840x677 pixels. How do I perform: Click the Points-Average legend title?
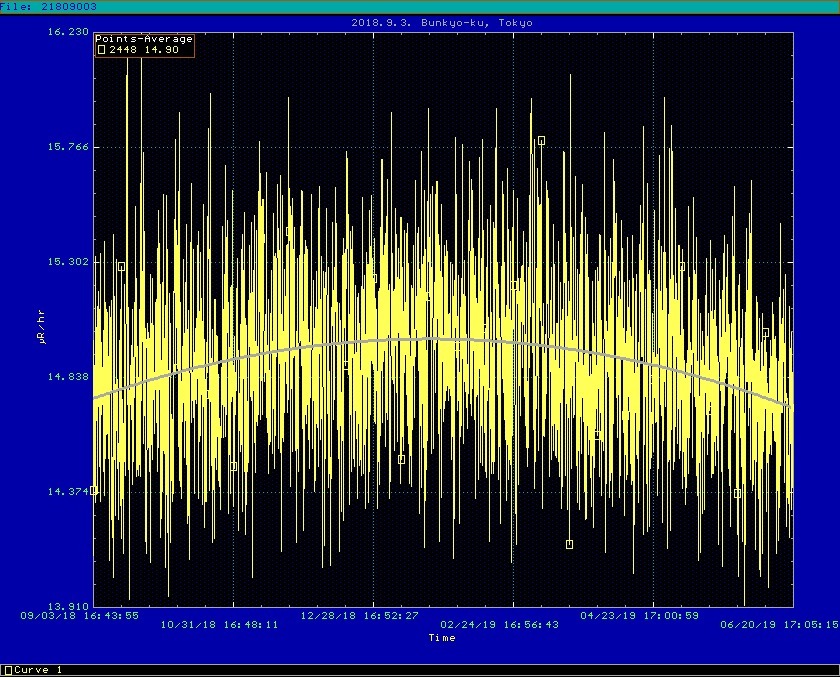pos(144,39)
